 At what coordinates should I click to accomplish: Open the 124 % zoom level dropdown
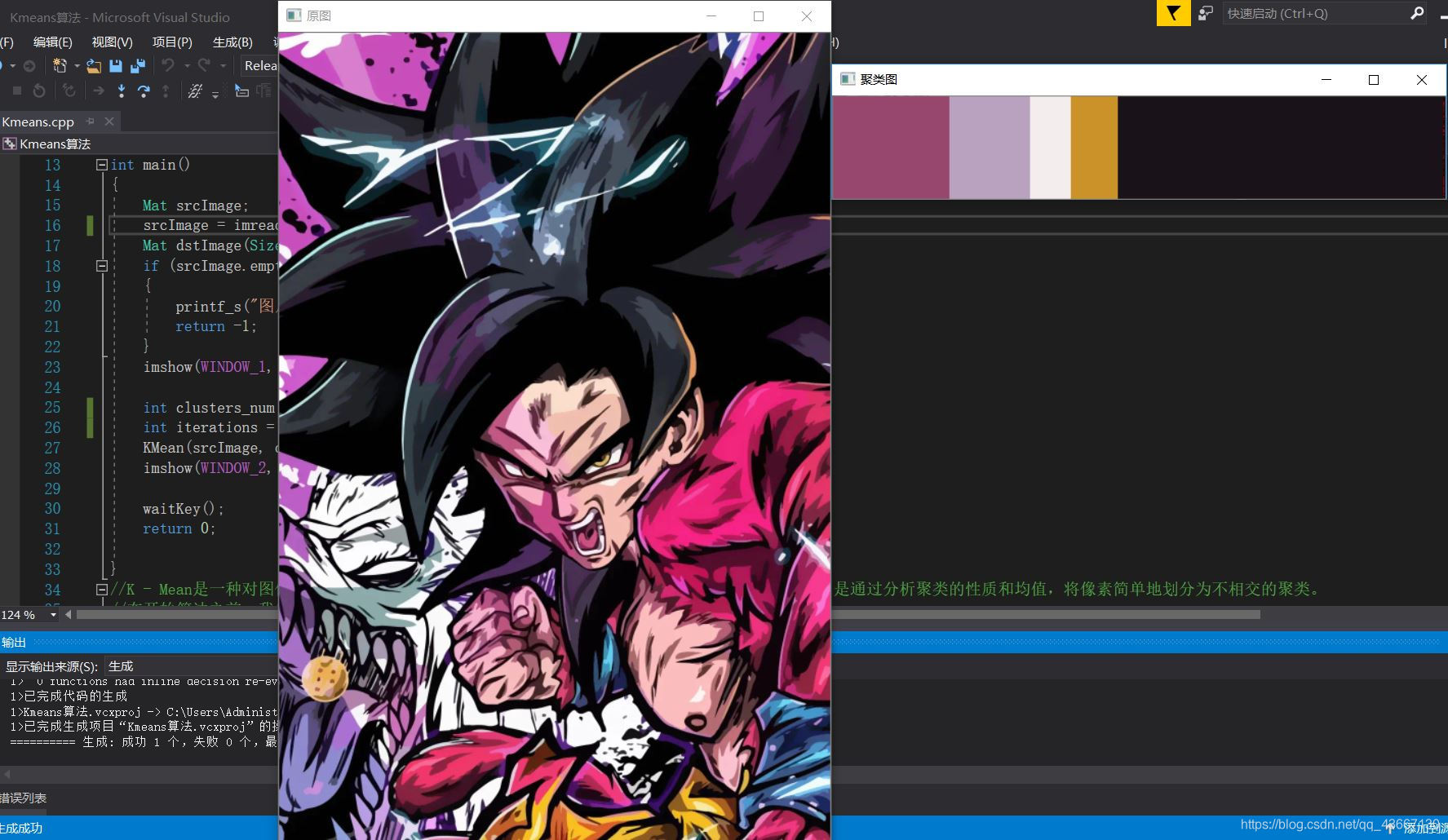(x=54, y=615)
